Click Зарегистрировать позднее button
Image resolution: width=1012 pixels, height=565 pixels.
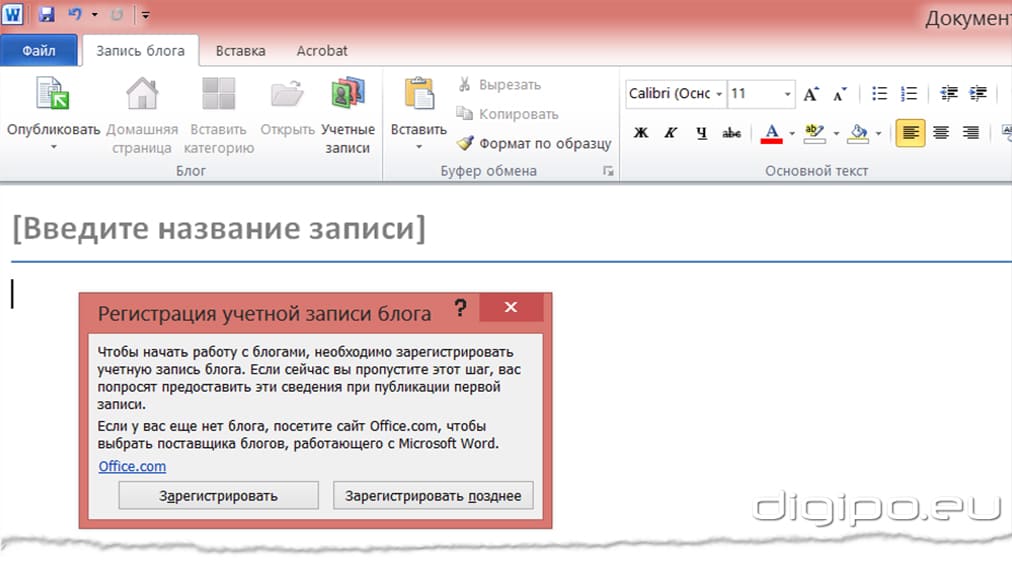(433, 496)
